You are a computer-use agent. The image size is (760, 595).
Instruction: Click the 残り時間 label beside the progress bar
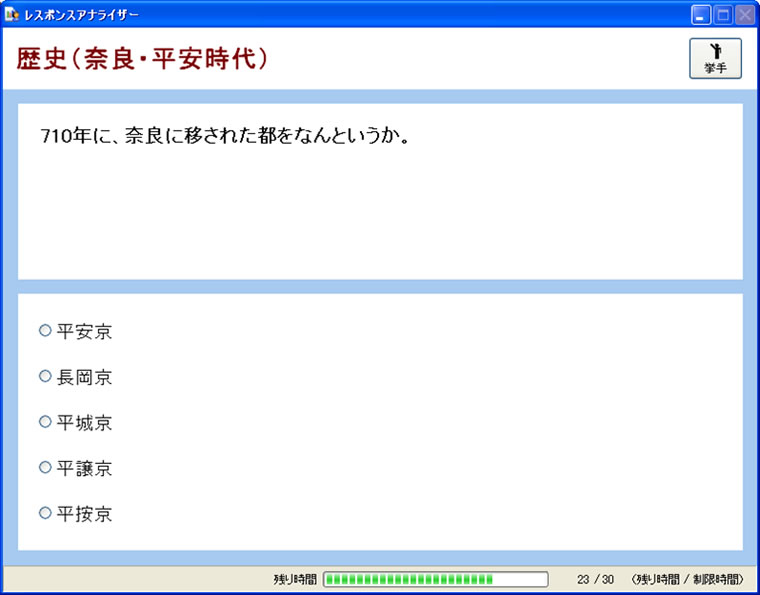click(295, 579)
